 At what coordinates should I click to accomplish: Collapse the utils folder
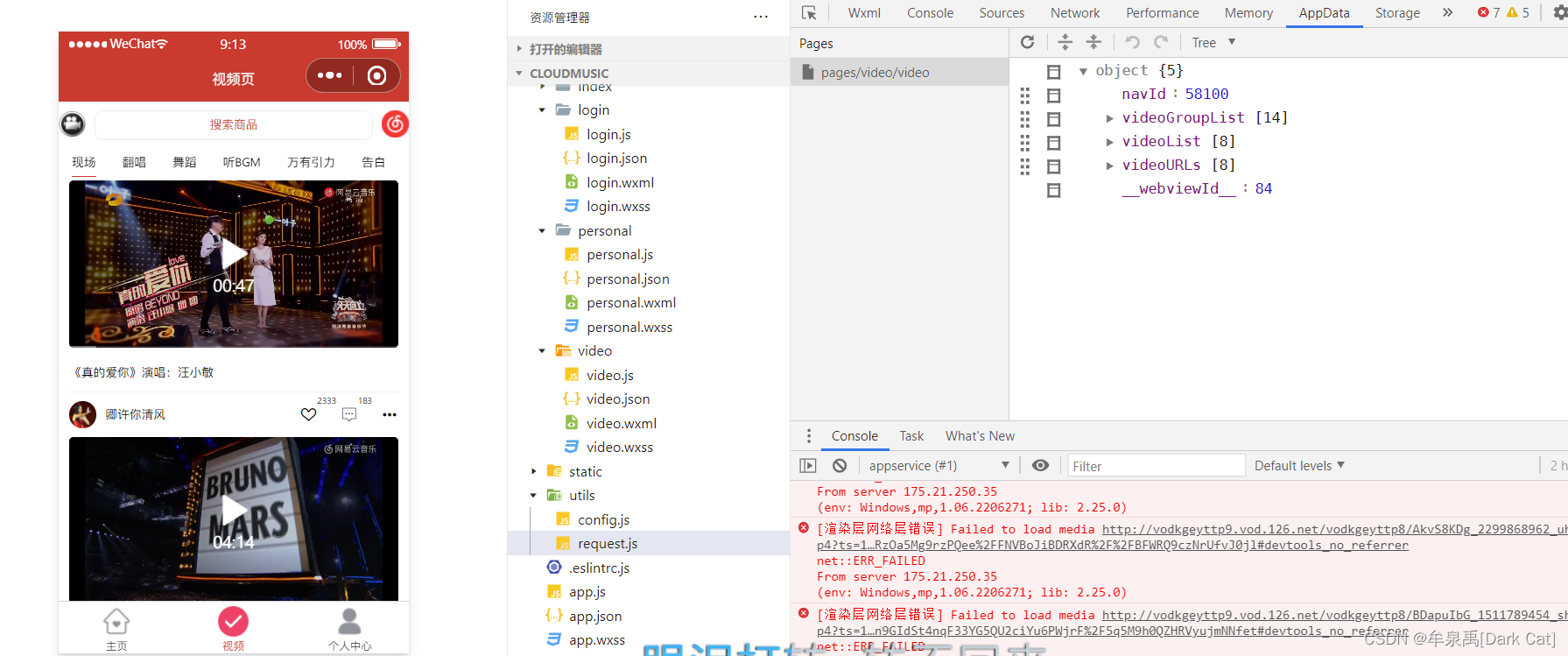click(x=533, y=496)
